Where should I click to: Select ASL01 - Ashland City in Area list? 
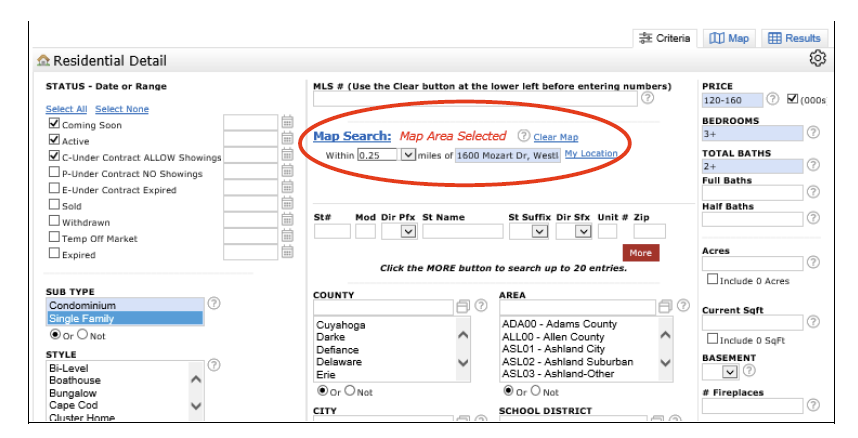(553, 349)
